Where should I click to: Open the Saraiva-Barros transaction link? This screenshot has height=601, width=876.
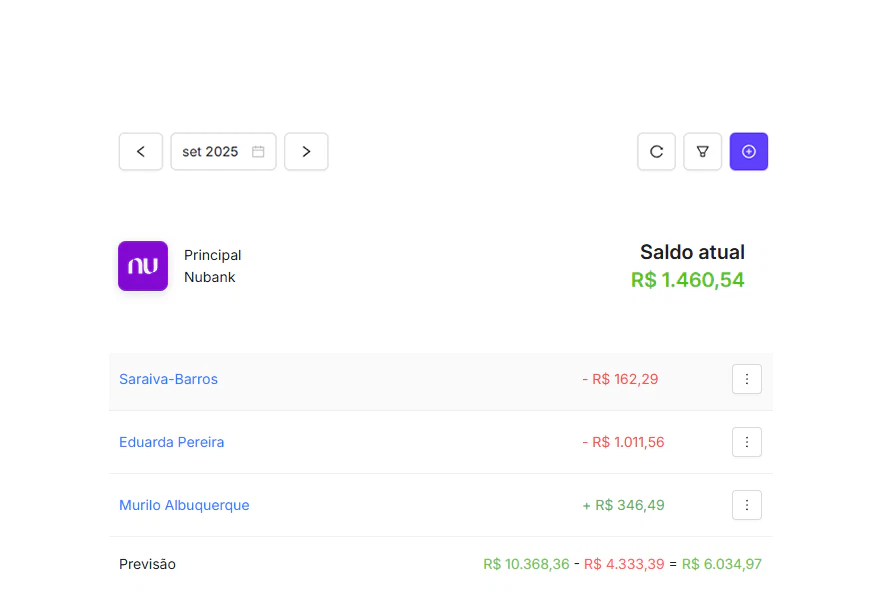coord(168,379)
